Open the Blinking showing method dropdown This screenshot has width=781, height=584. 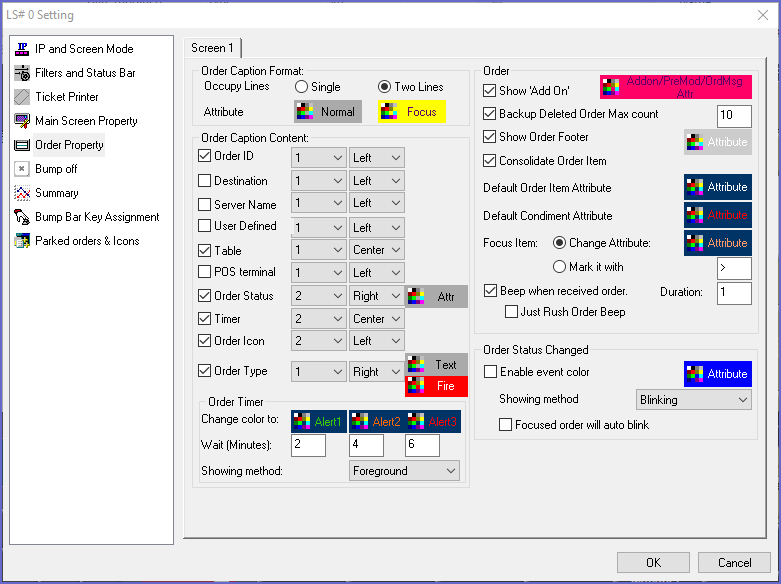[693, 400]
